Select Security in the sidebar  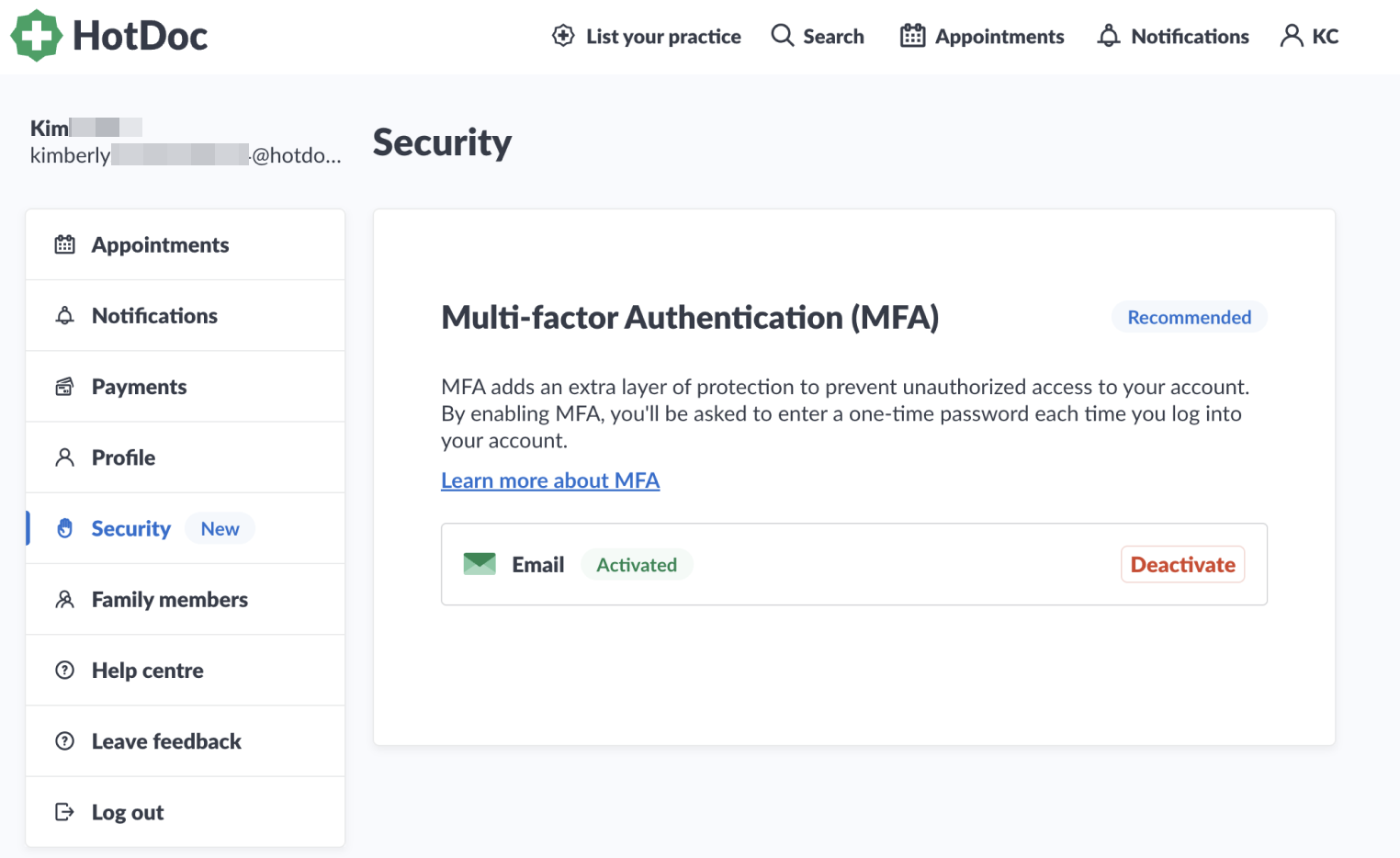[x=186, y=528]
